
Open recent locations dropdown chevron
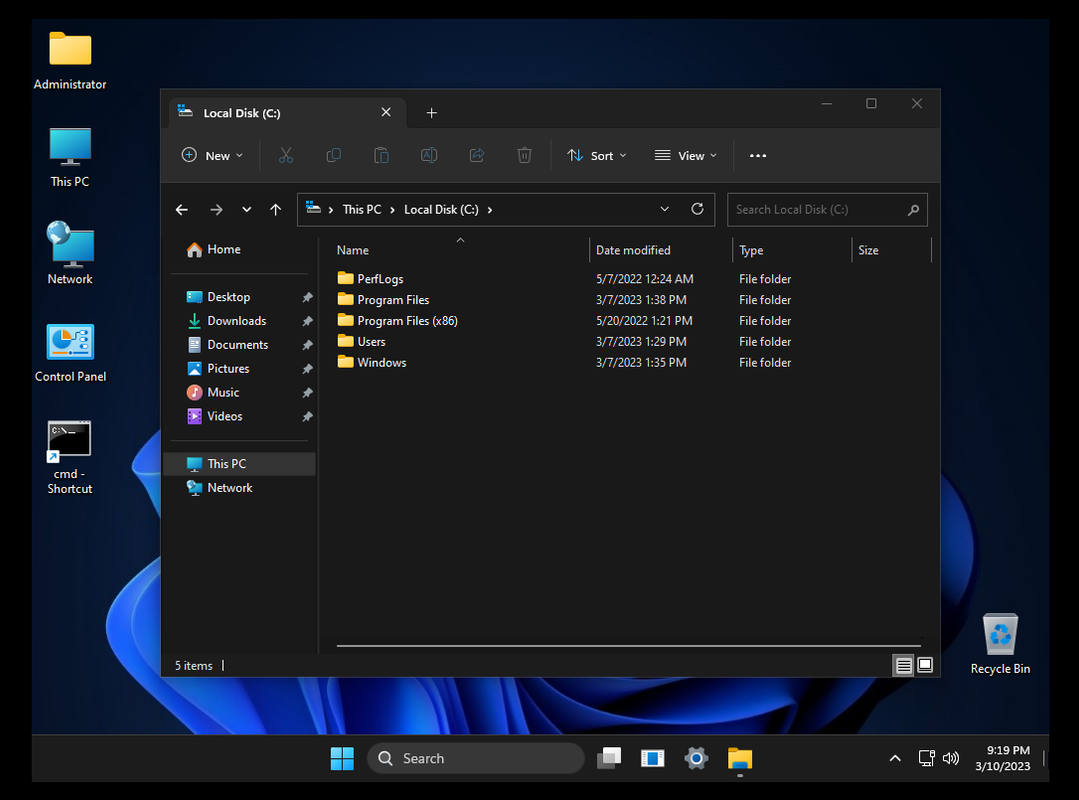pos(246,210)
